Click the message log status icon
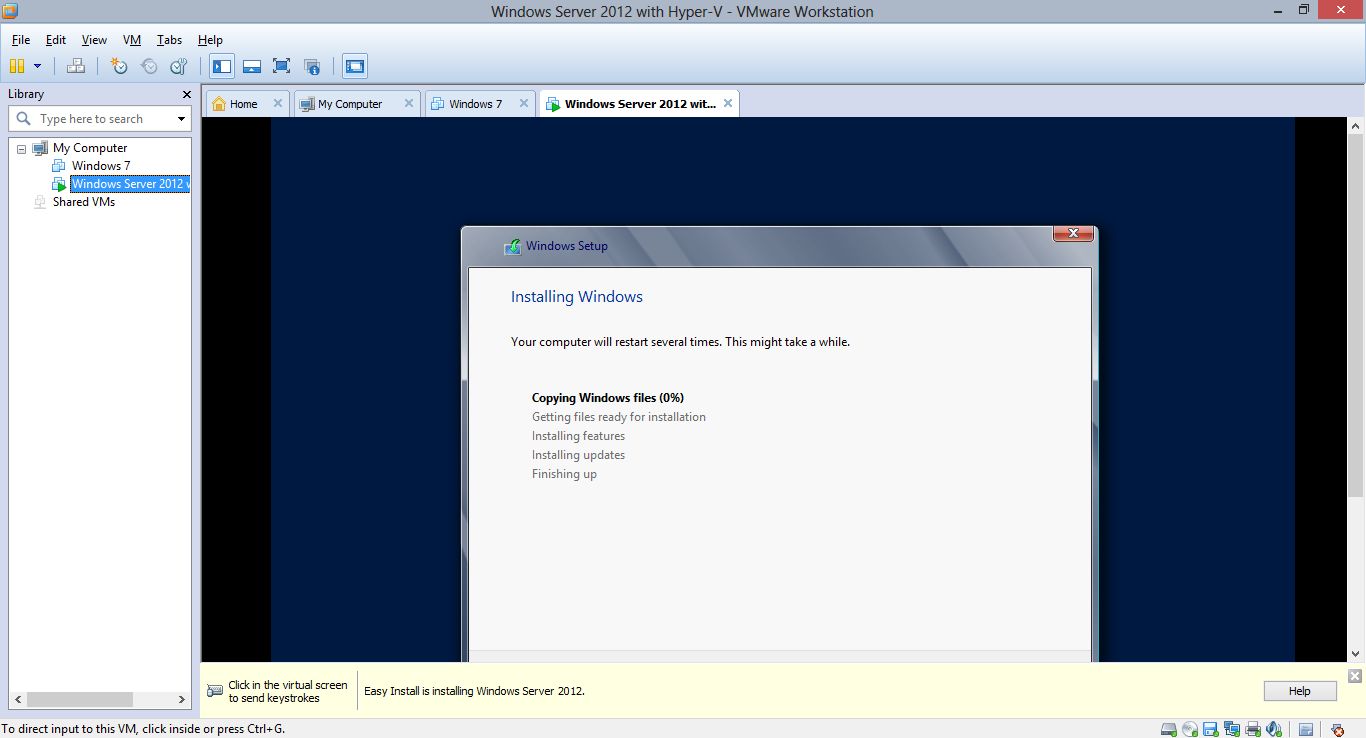The image size is (1366, 738). coord(1306,729)
